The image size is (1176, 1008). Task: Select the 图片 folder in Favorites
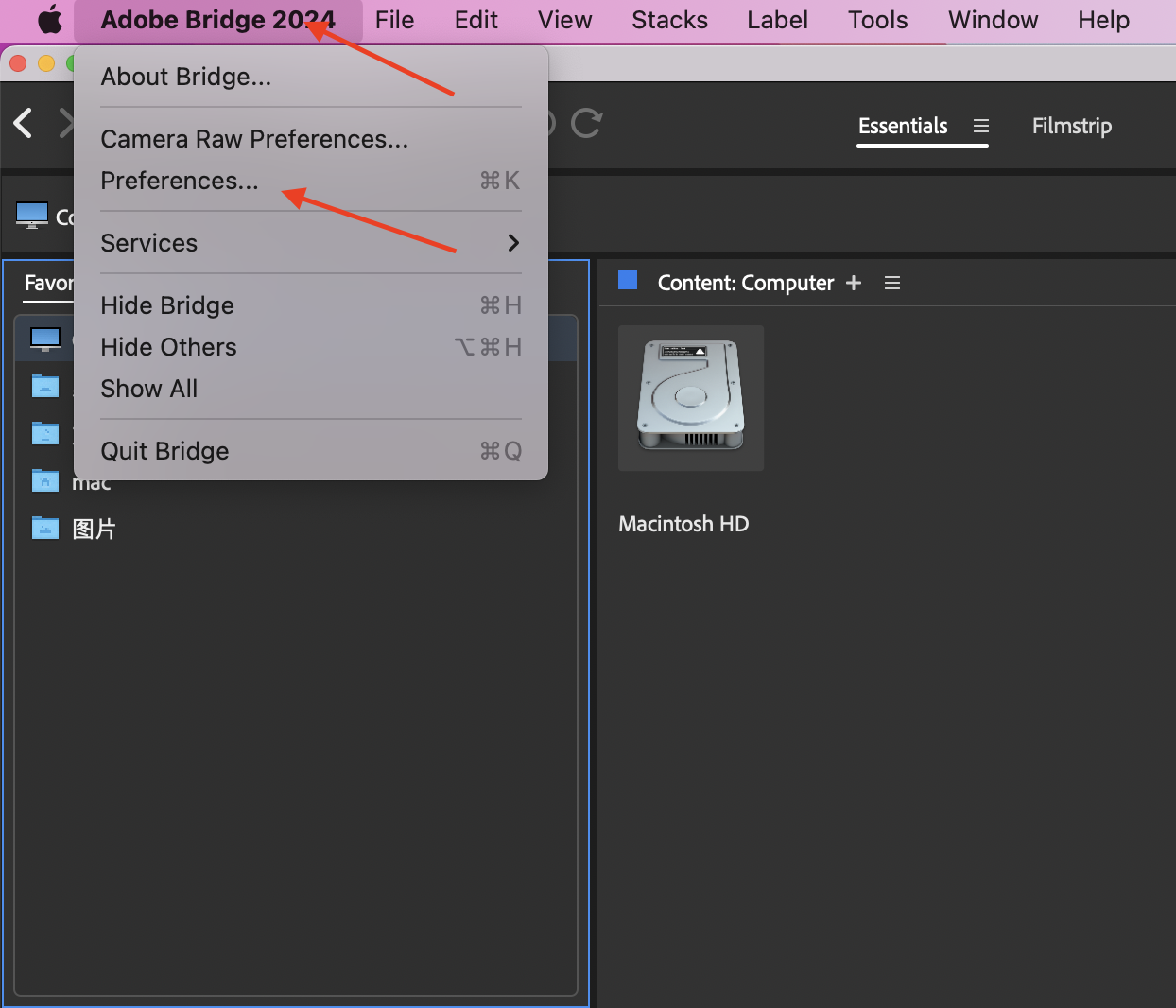pos(93,529)
